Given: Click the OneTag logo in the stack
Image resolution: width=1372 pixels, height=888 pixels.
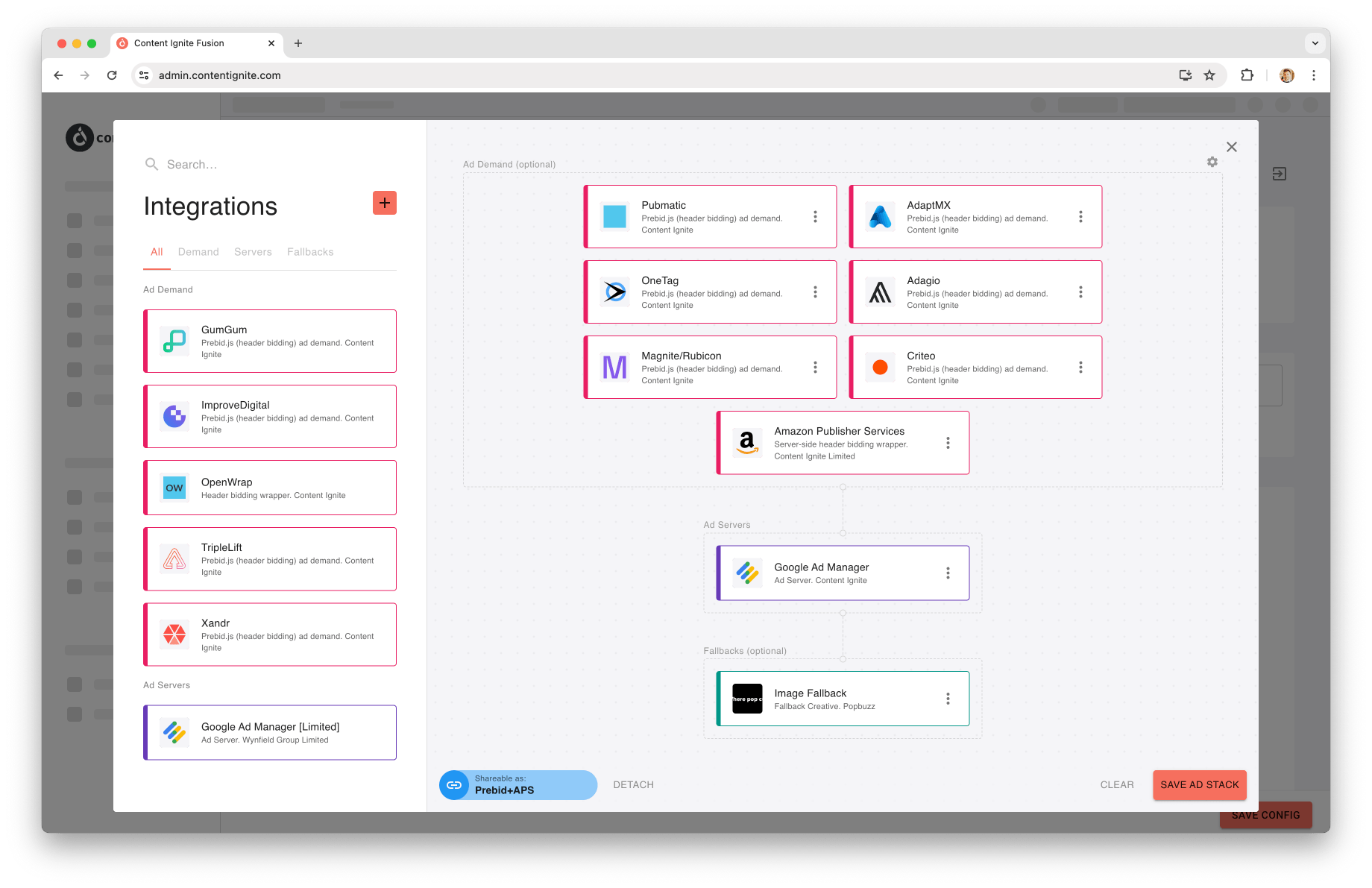Looking at the screenshot, I should point(614,292).
